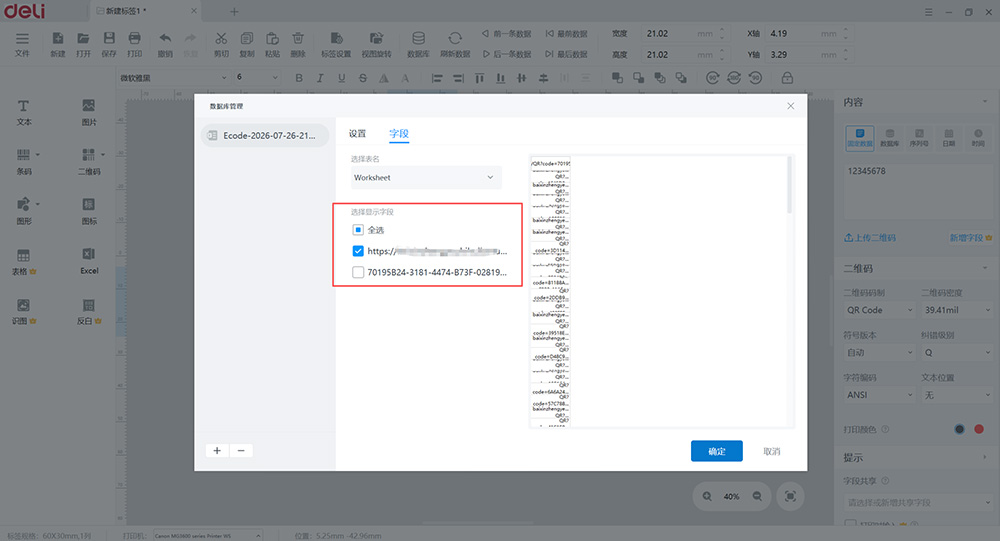Select the 二维码 QR code tool
Image resolution: width=1000 pixels, height=541 pixels.
89,162
